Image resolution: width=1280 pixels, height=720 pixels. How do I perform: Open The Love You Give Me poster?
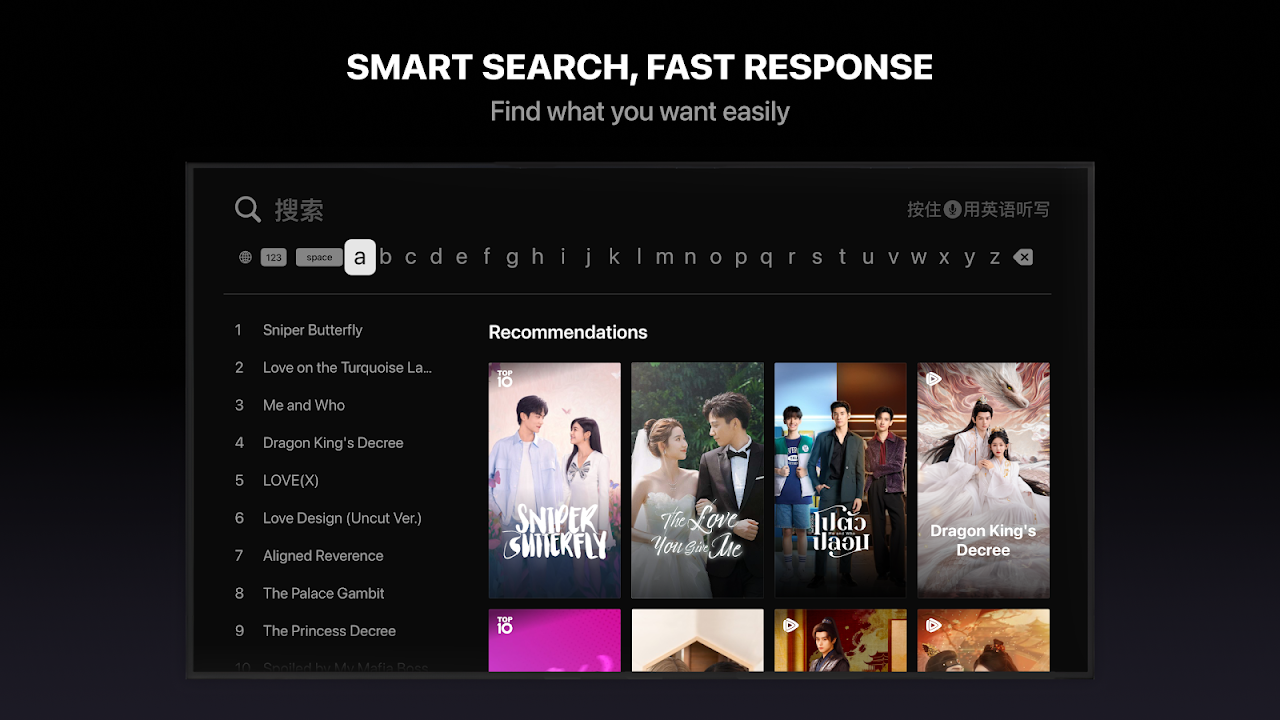(697, 480)
